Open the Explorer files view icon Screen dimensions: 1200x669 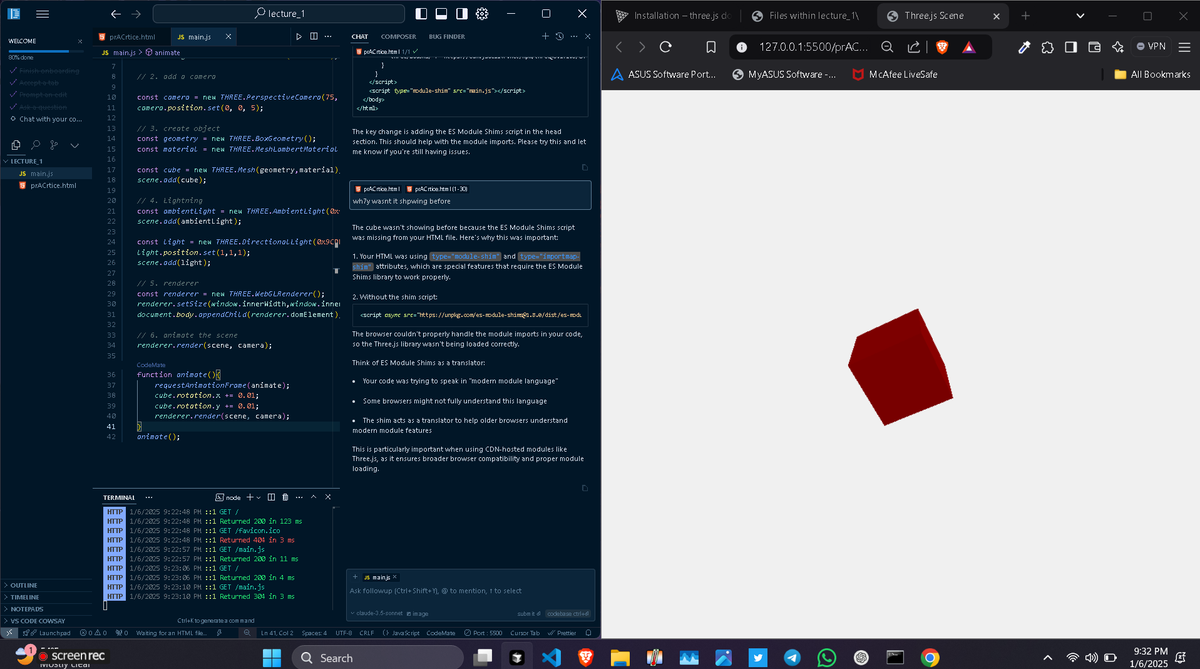[17, 146]
